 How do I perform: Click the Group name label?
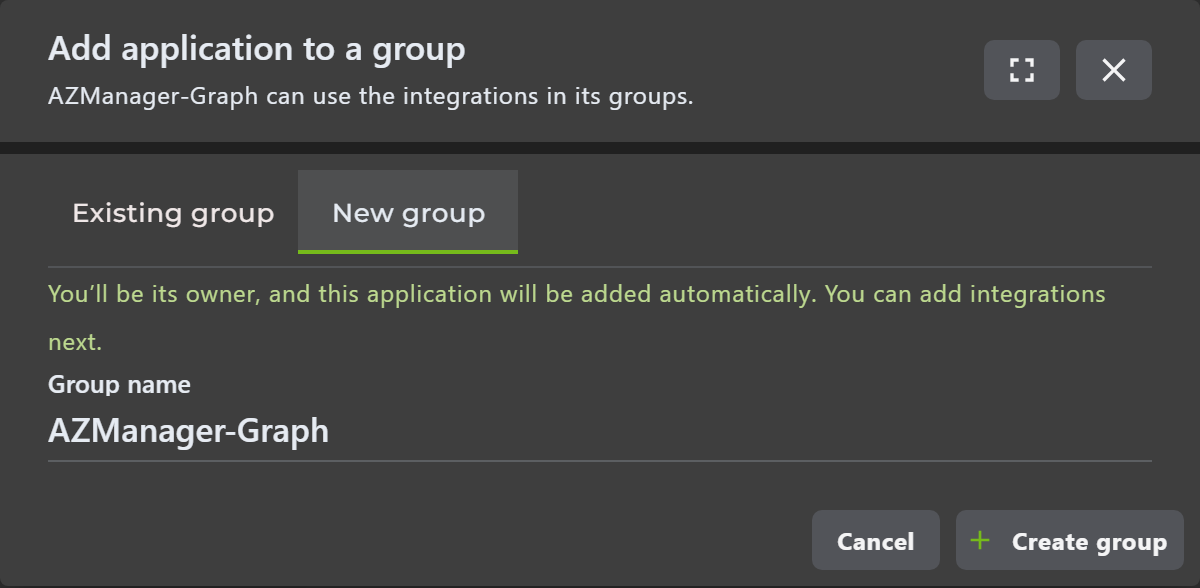point(119,384)
